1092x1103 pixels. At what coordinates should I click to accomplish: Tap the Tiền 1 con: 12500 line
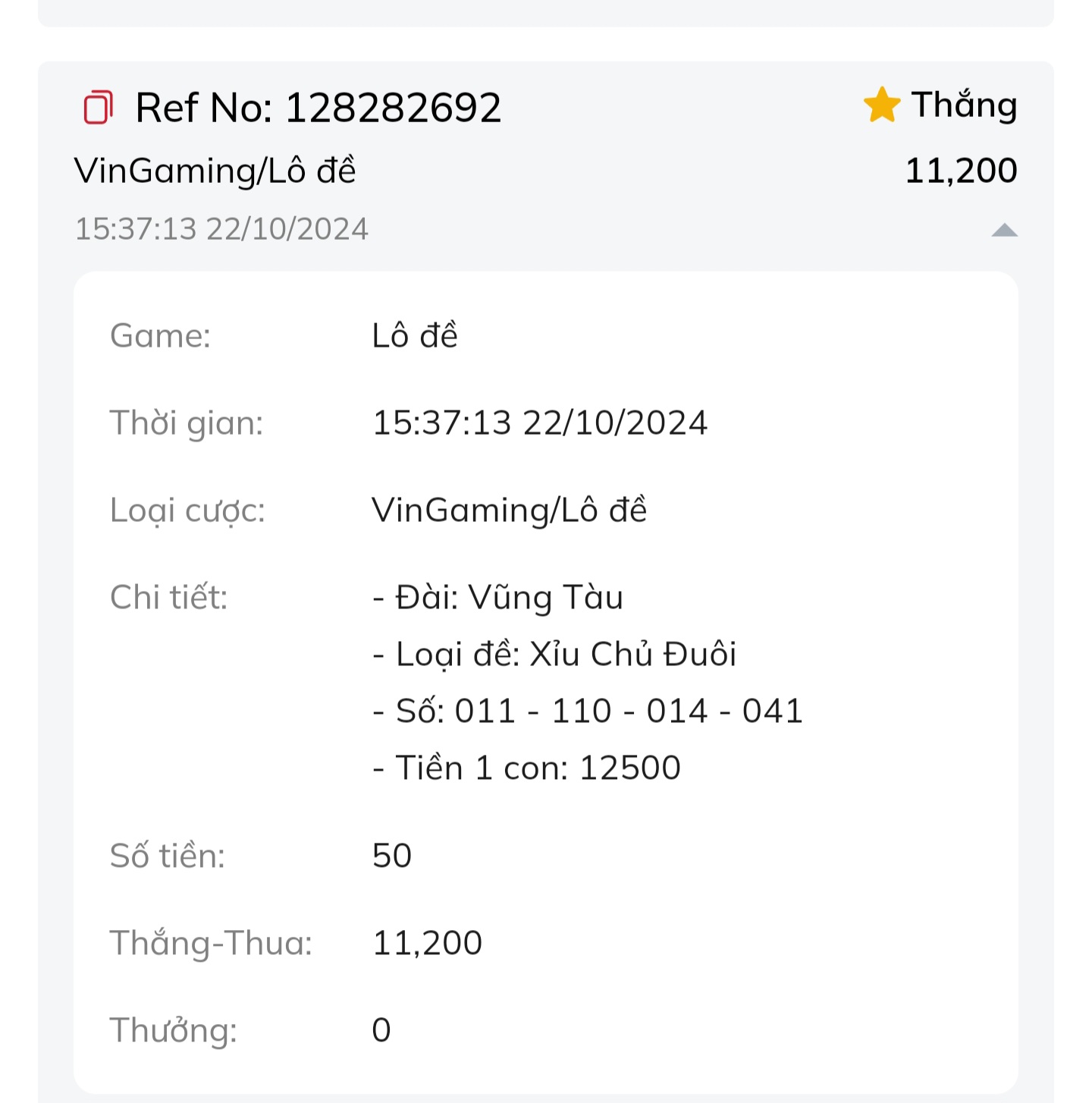526,768
